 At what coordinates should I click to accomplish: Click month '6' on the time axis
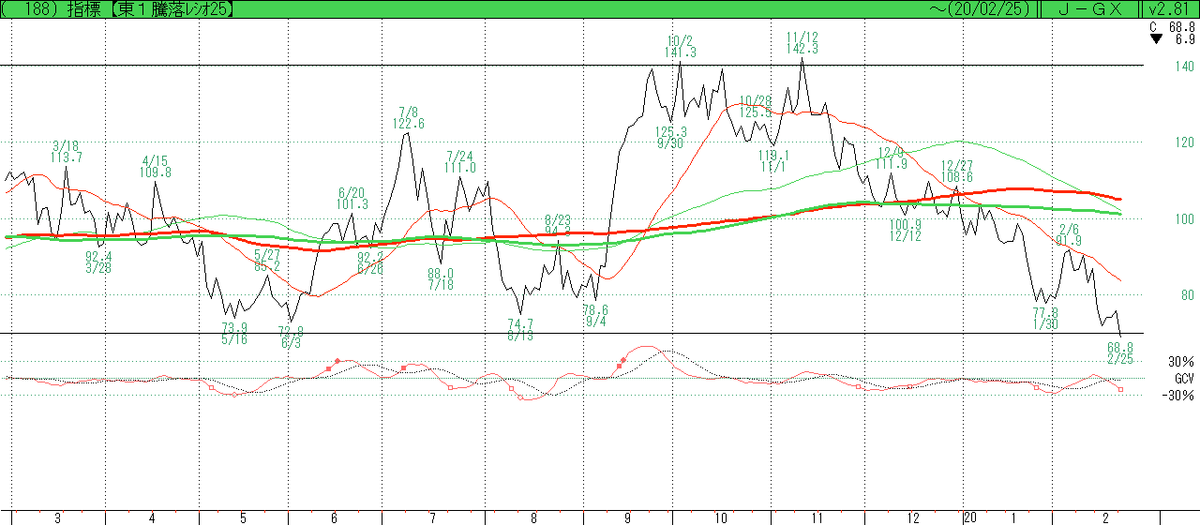(333, 518)
